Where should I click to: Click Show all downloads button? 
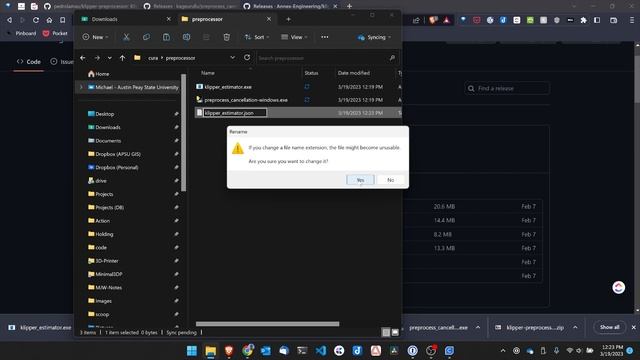(609, 327)
